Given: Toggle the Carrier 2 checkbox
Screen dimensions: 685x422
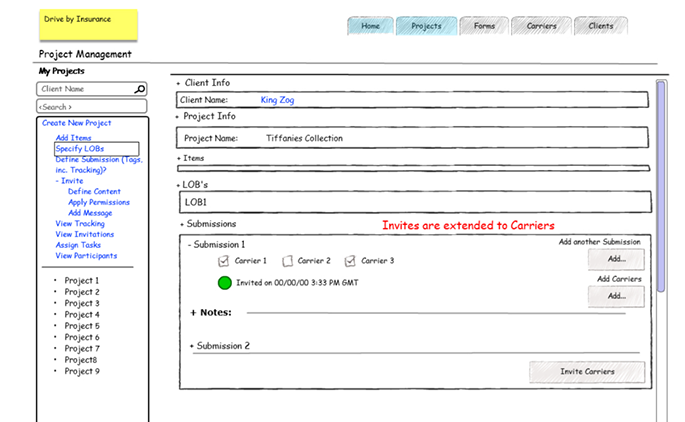Looking at the screenshot, I should point(288,261).
